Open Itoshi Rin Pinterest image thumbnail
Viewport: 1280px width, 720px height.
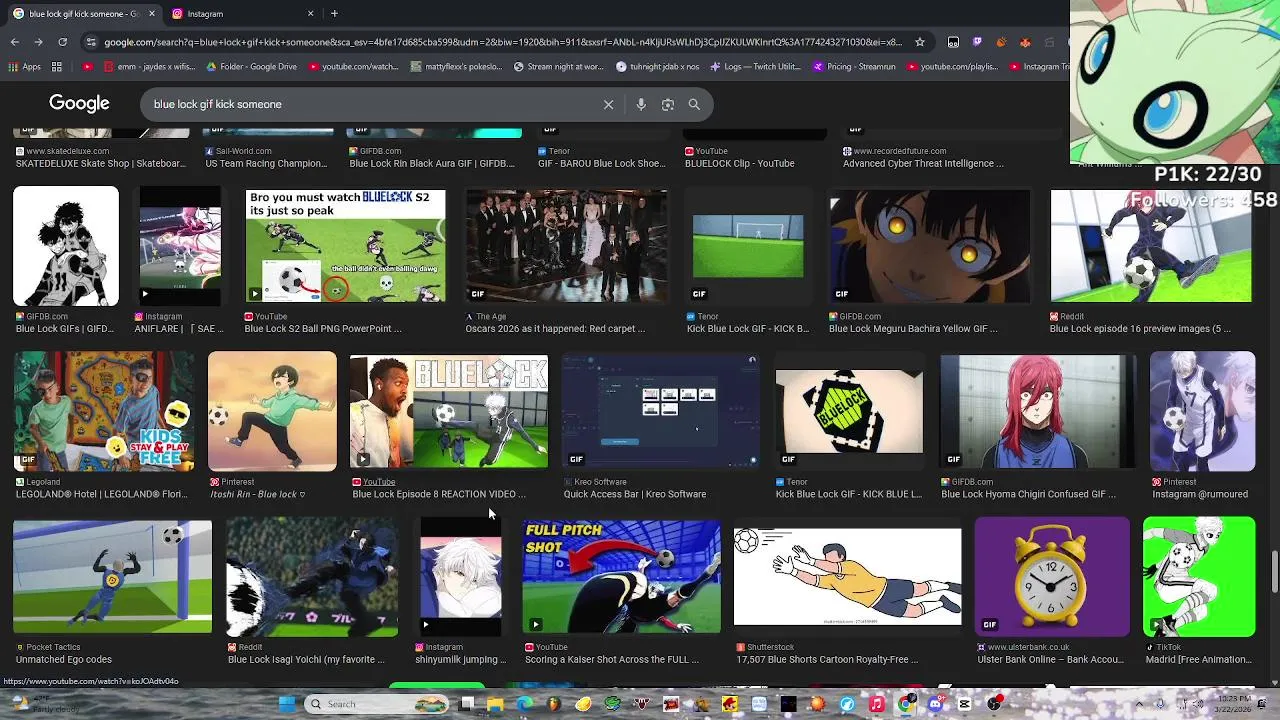272,411
